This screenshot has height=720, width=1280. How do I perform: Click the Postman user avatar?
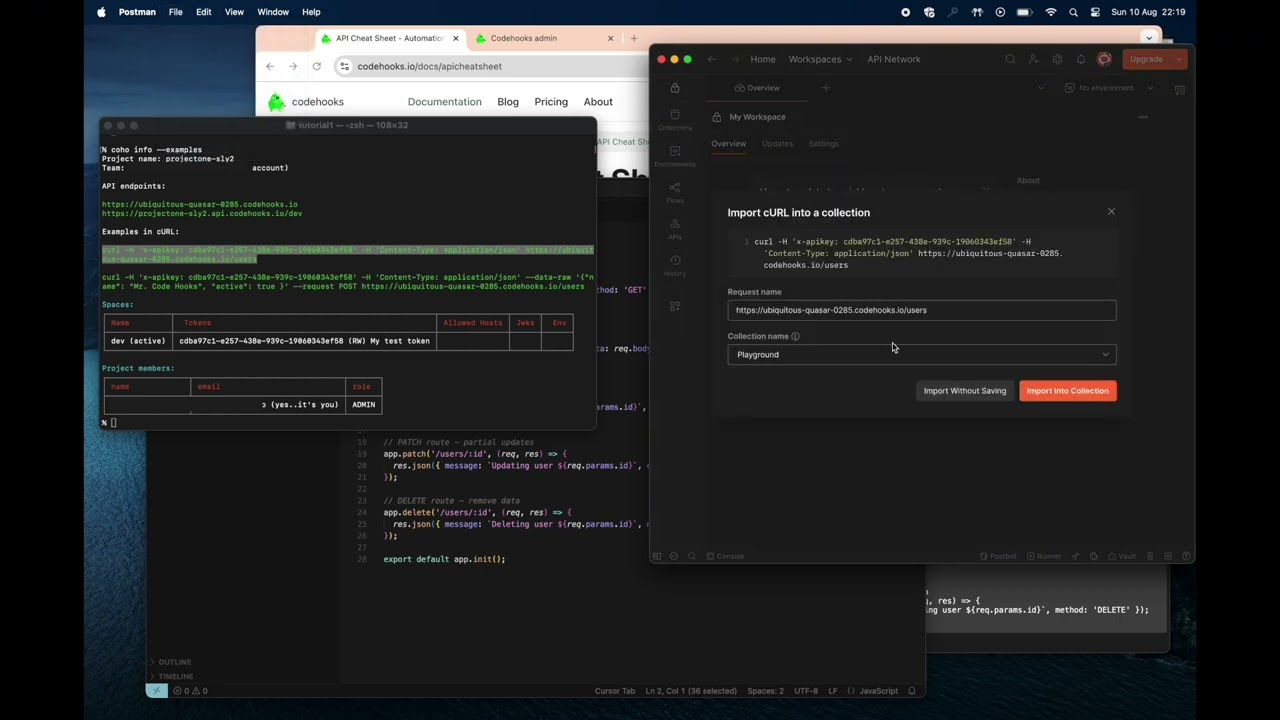(1104, 59)
